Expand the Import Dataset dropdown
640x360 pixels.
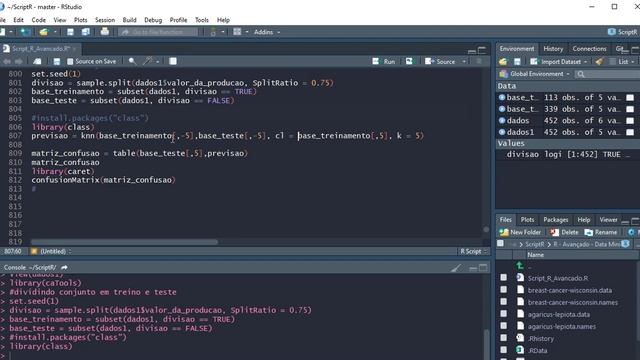559,62
